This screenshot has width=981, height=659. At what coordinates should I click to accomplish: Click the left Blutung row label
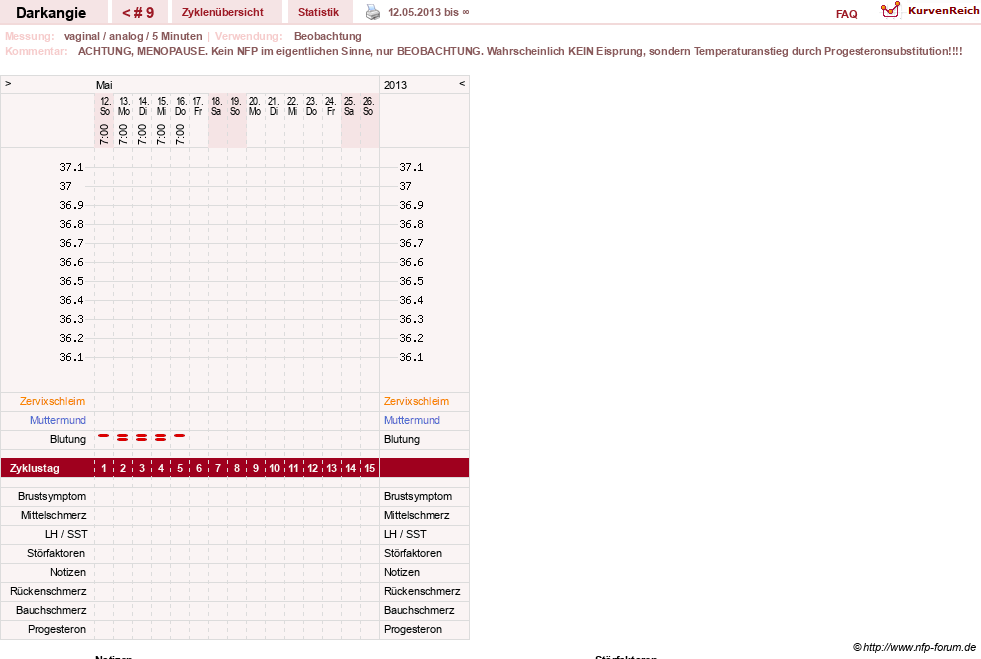tap(68, 439)
